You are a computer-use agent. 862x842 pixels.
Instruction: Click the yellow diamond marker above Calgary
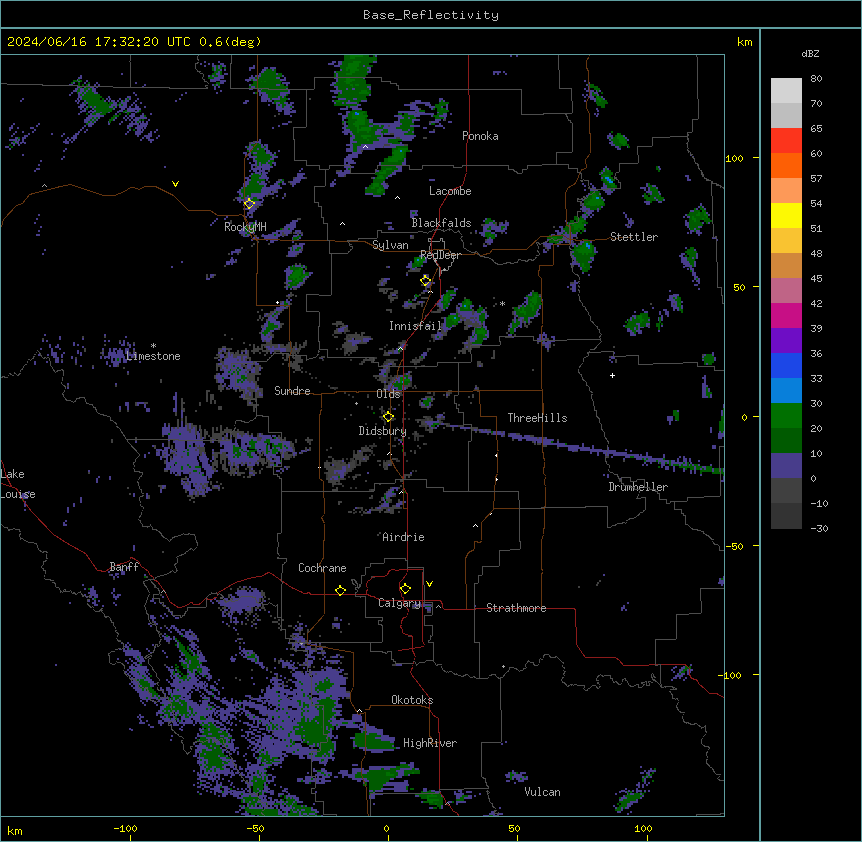tap(405, 589)
